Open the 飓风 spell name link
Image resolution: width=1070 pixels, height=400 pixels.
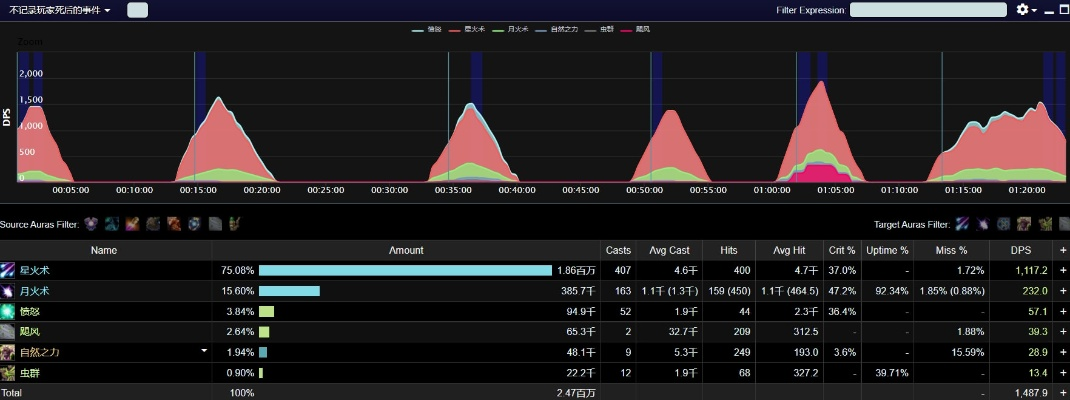[x=29, y=332]
